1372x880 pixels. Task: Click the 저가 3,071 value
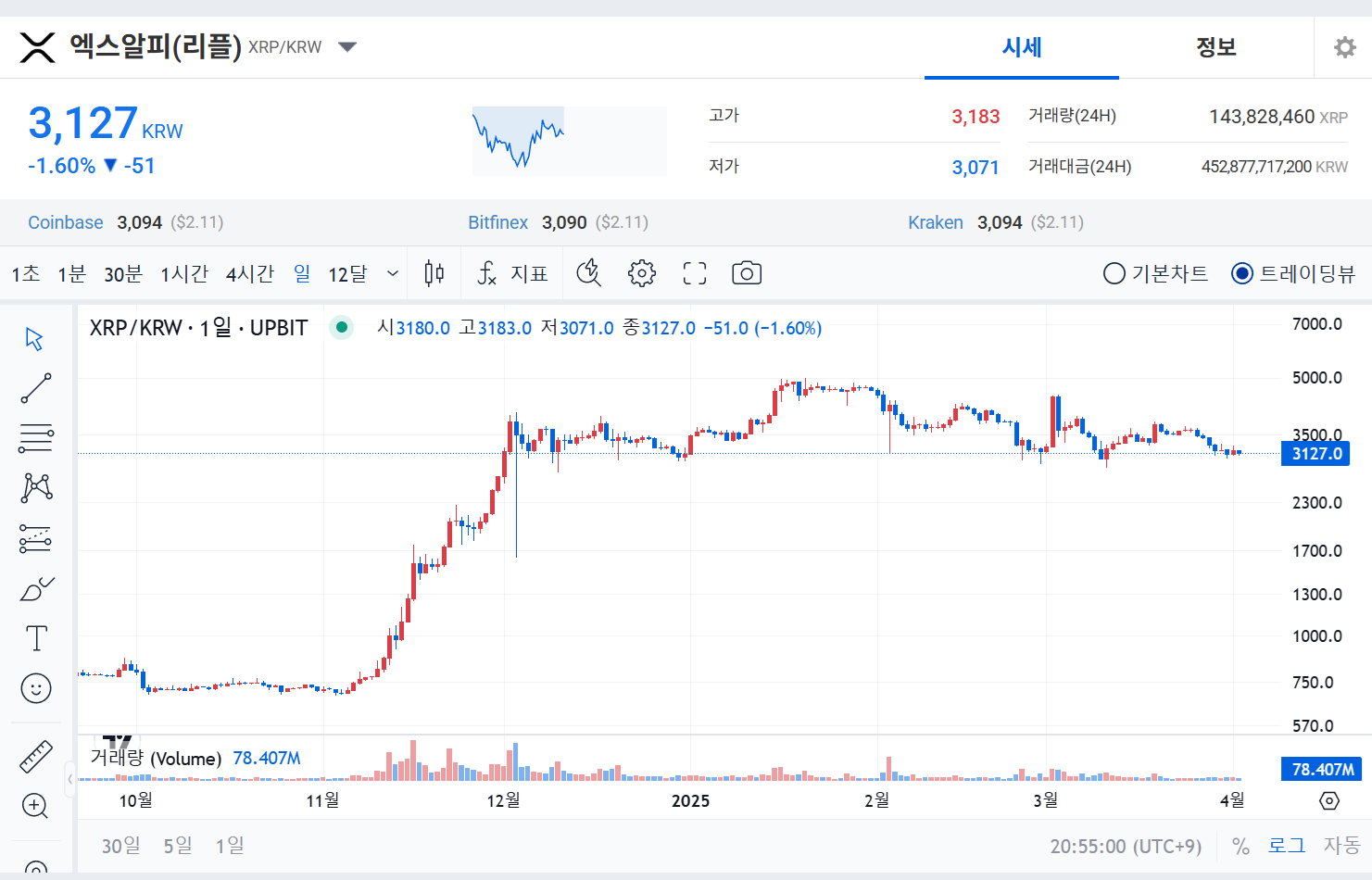click(976, 168)
